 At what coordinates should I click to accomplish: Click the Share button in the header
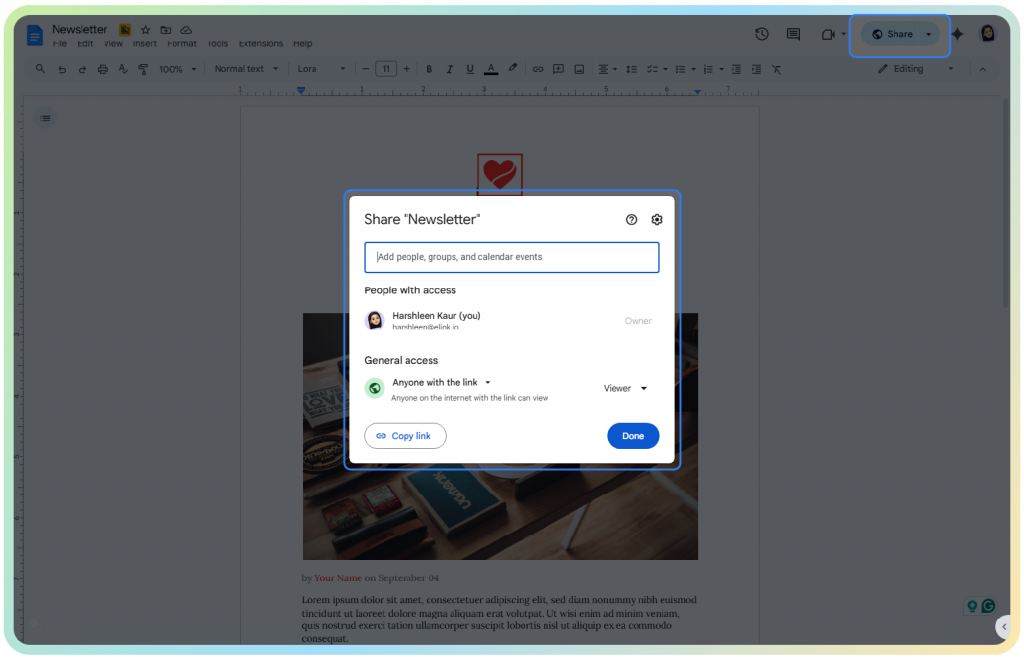pyautogui.click(x=893, y=34)
